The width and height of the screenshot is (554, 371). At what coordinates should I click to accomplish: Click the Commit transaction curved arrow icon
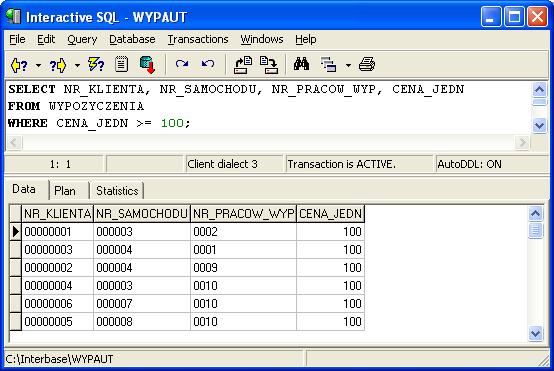tap(182, 64)
